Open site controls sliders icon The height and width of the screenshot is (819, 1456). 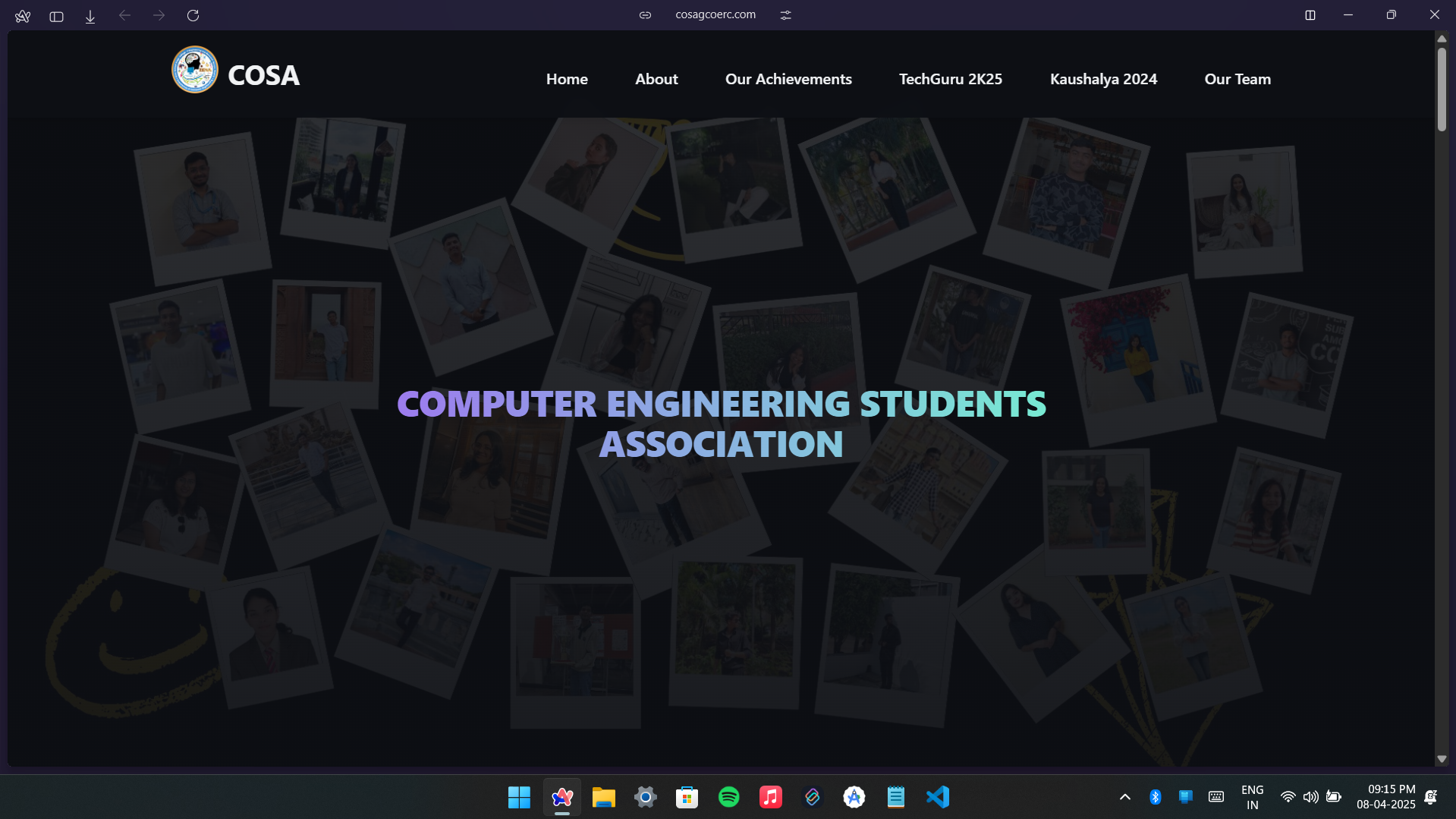point(785,15)
